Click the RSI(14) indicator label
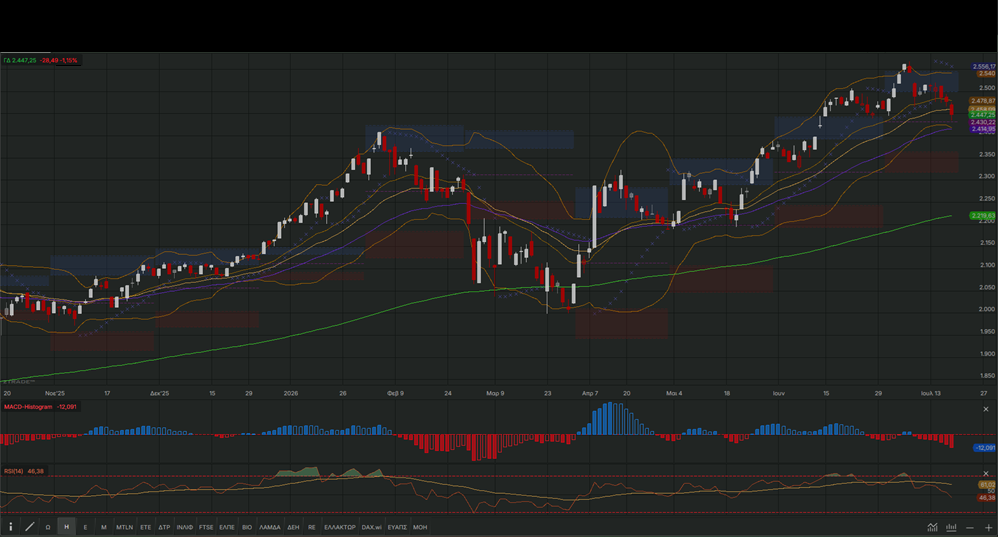The width and height of the screenshot is (998, 537). (x=13, y=471)
